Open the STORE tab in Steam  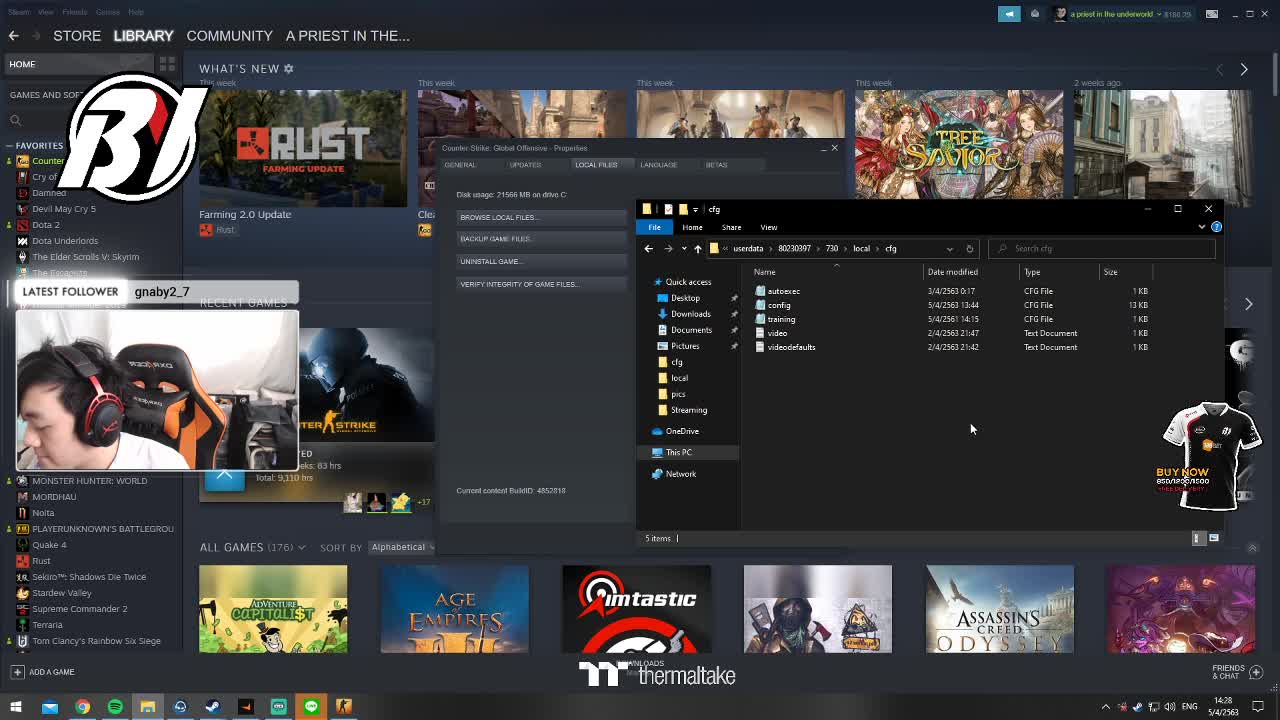point(77,36)
